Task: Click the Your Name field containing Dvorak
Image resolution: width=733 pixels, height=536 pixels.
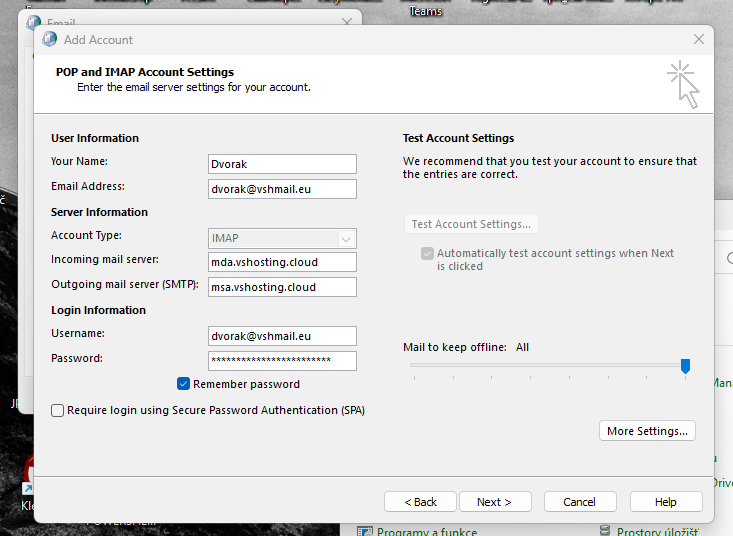Action: 282,164
